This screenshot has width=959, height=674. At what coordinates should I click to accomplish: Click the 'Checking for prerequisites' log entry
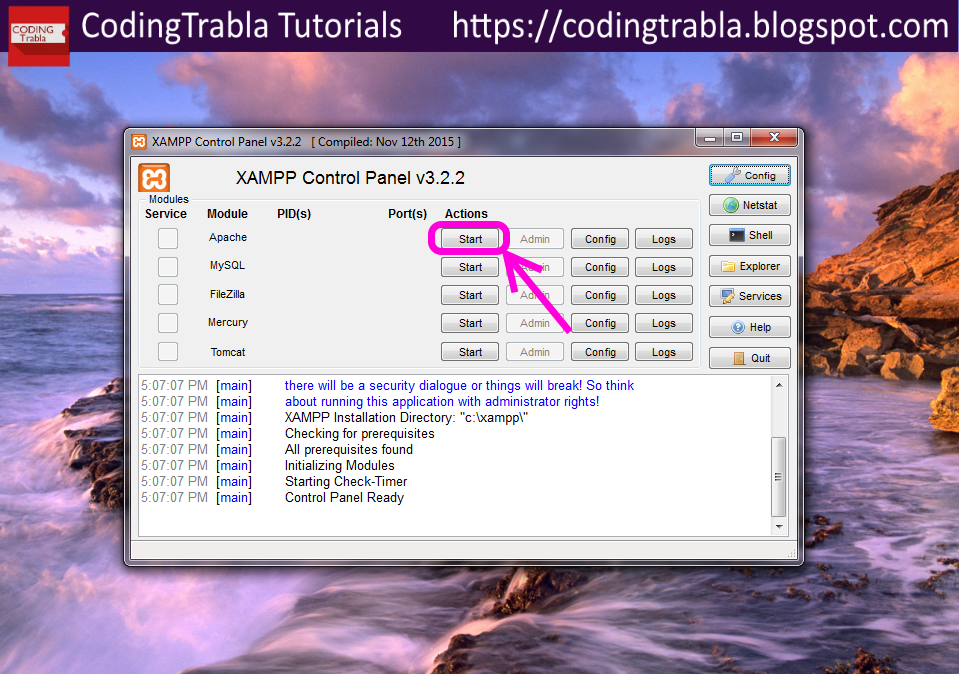coord(360,434)
